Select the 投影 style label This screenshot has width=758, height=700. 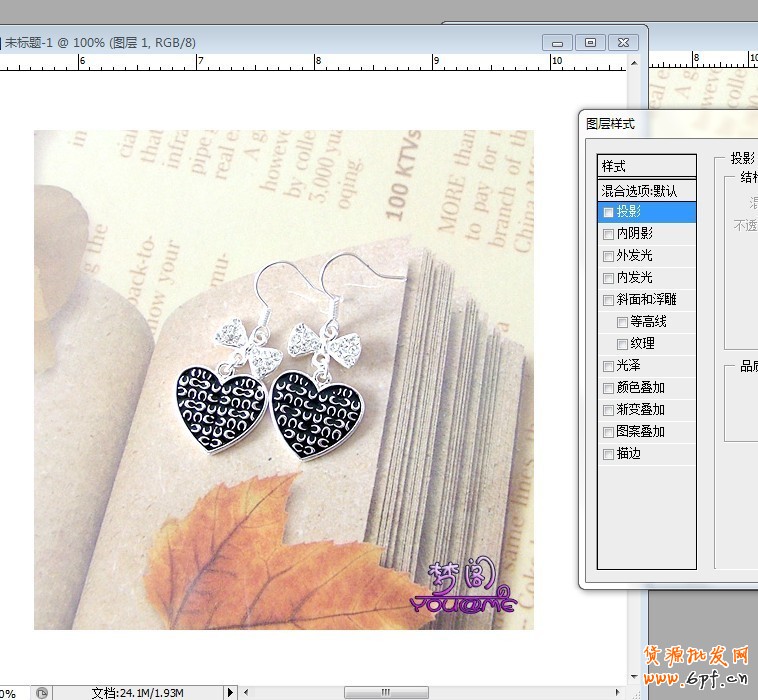coord(628,211)
